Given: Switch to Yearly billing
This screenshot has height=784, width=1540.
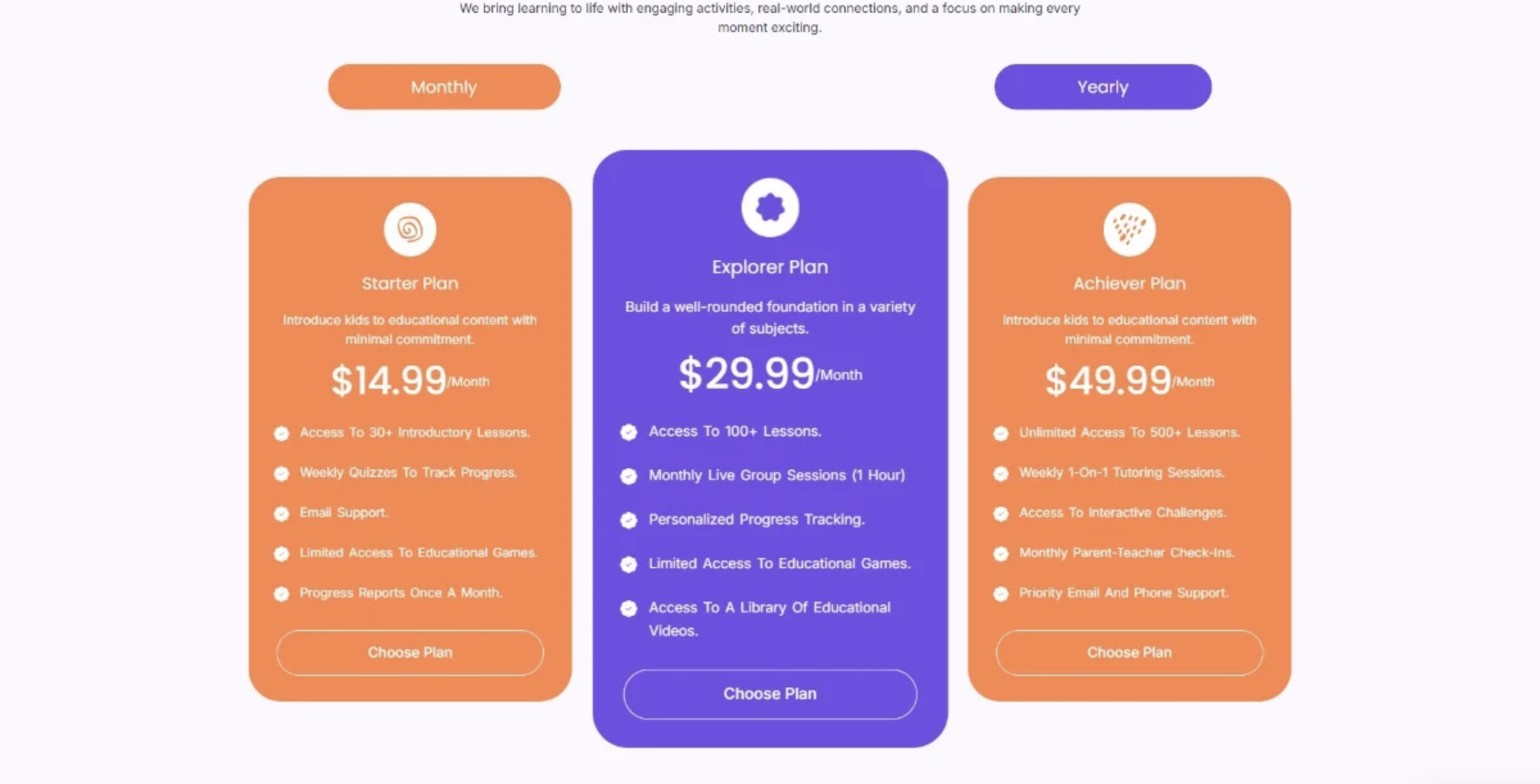Looking at the screenshot, I should 1102,87.
